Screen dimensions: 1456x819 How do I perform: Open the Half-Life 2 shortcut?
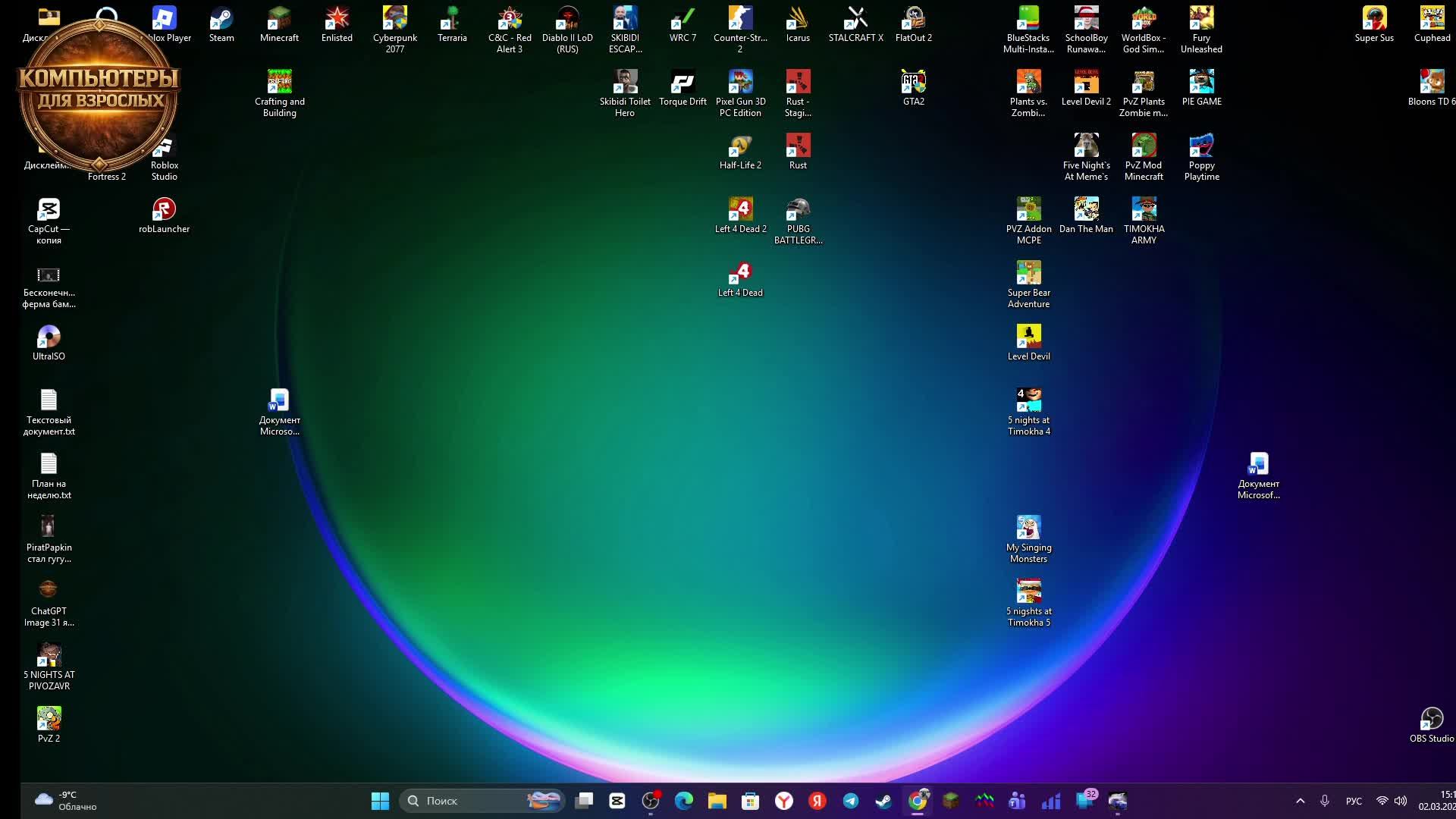[x=740, y=152]
